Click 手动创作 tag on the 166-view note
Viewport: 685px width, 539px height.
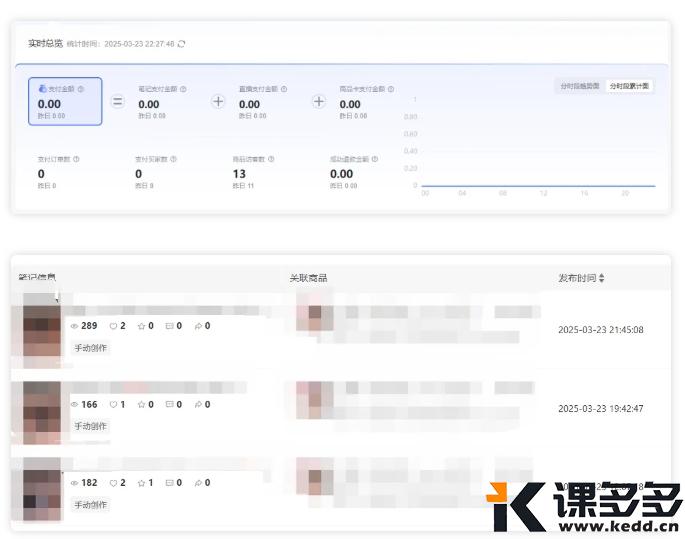[x=91, y=426]
